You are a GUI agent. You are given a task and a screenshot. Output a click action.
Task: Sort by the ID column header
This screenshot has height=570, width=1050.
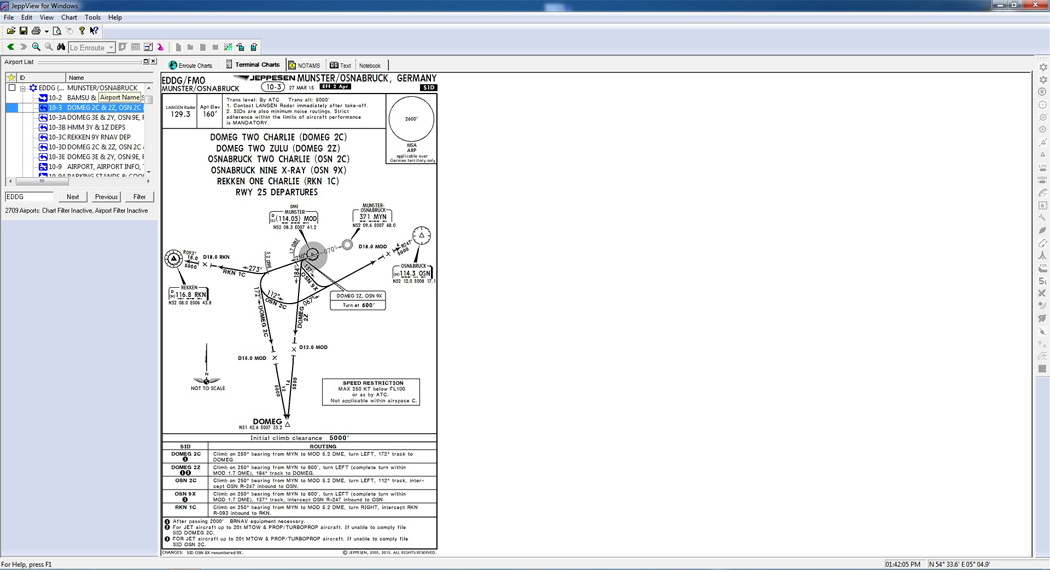click(42, 78)
